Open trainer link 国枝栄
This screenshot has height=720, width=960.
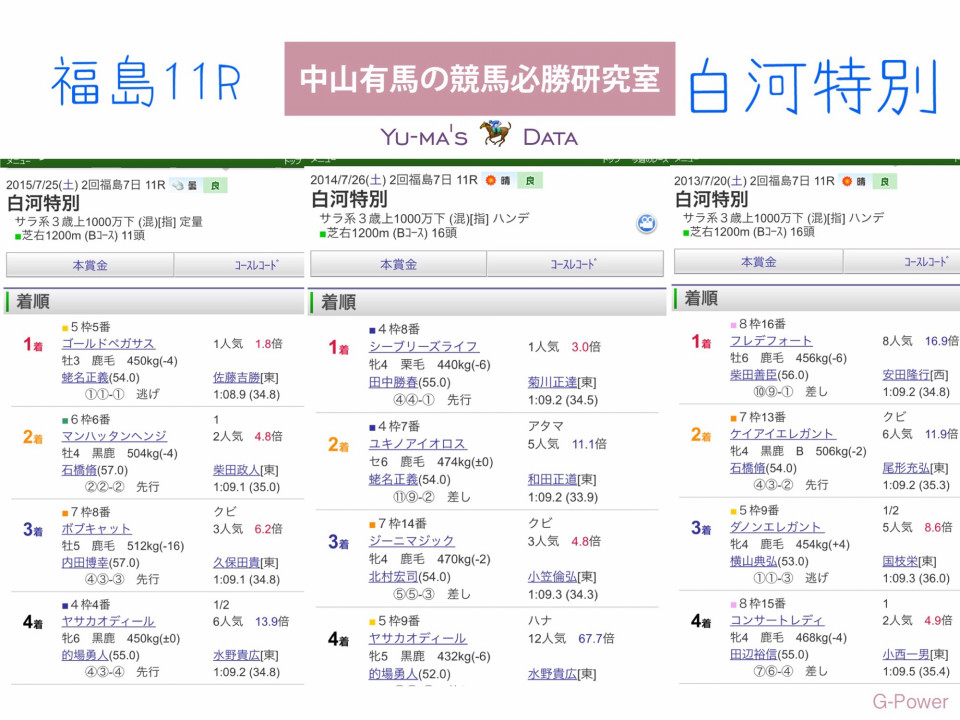(900, 561)
